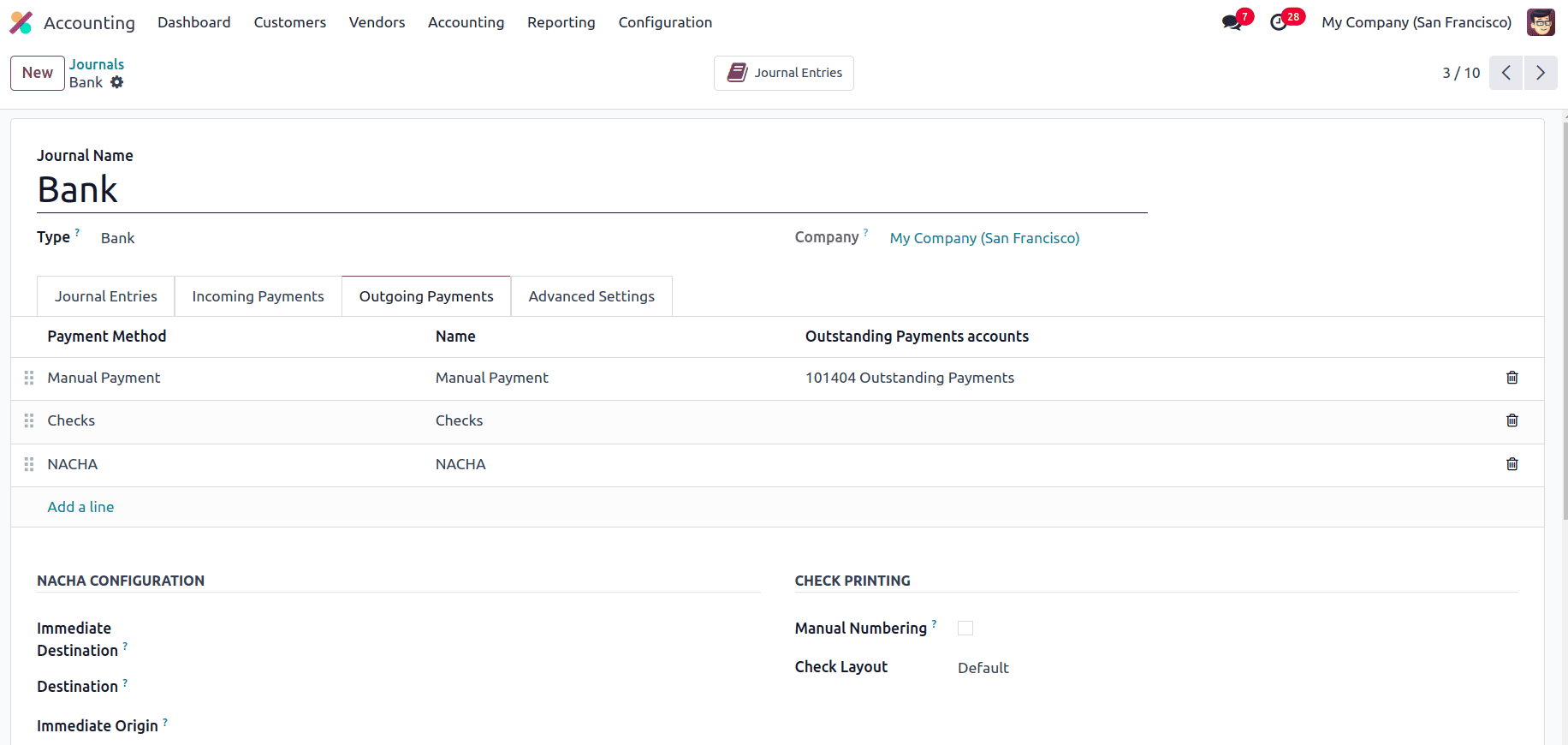Go to the next journal record

click(x=1540, y=73)
